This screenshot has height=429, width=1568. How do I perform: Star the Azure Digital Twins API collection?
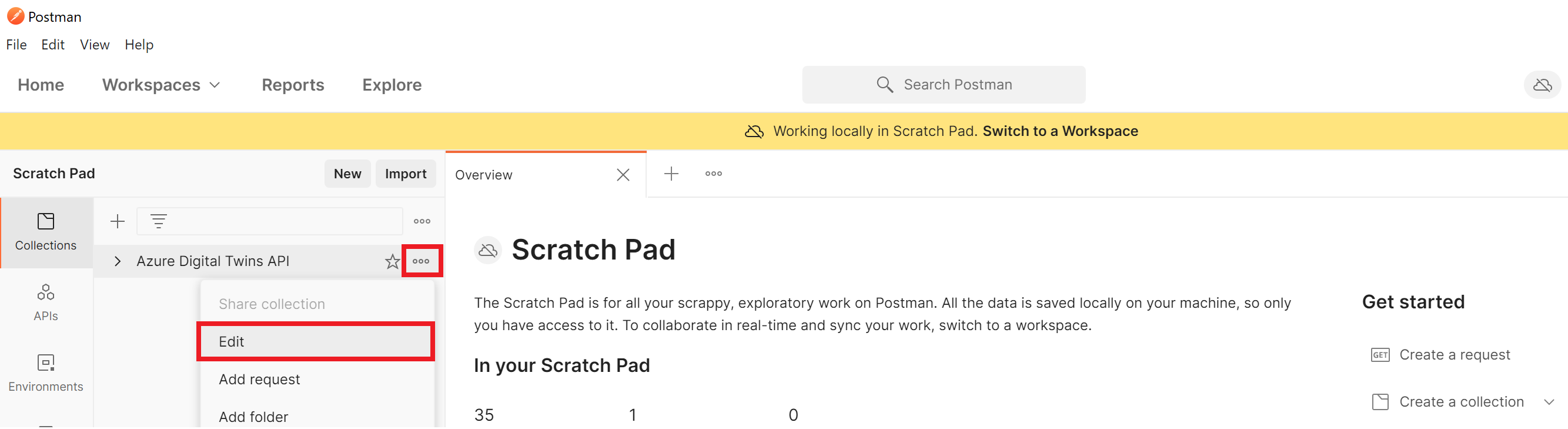click(393, 261)
